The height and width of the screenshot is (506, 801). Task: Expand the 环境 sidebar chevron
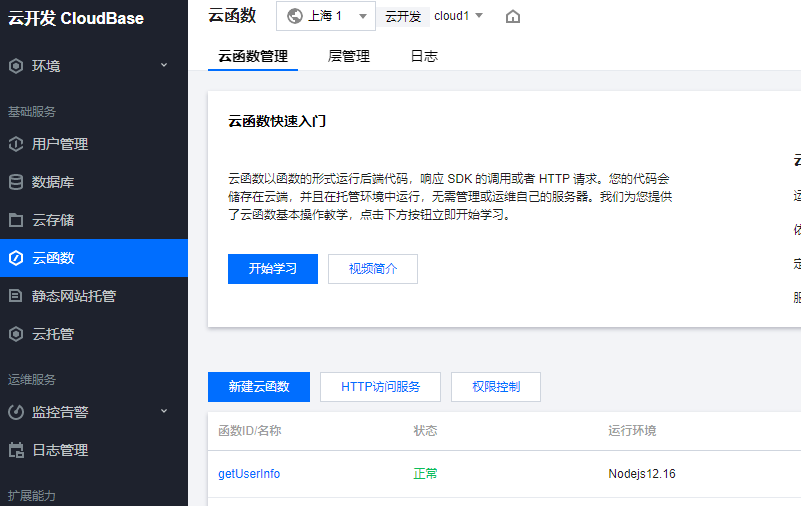pyautogui.click(x=164, y=65)
